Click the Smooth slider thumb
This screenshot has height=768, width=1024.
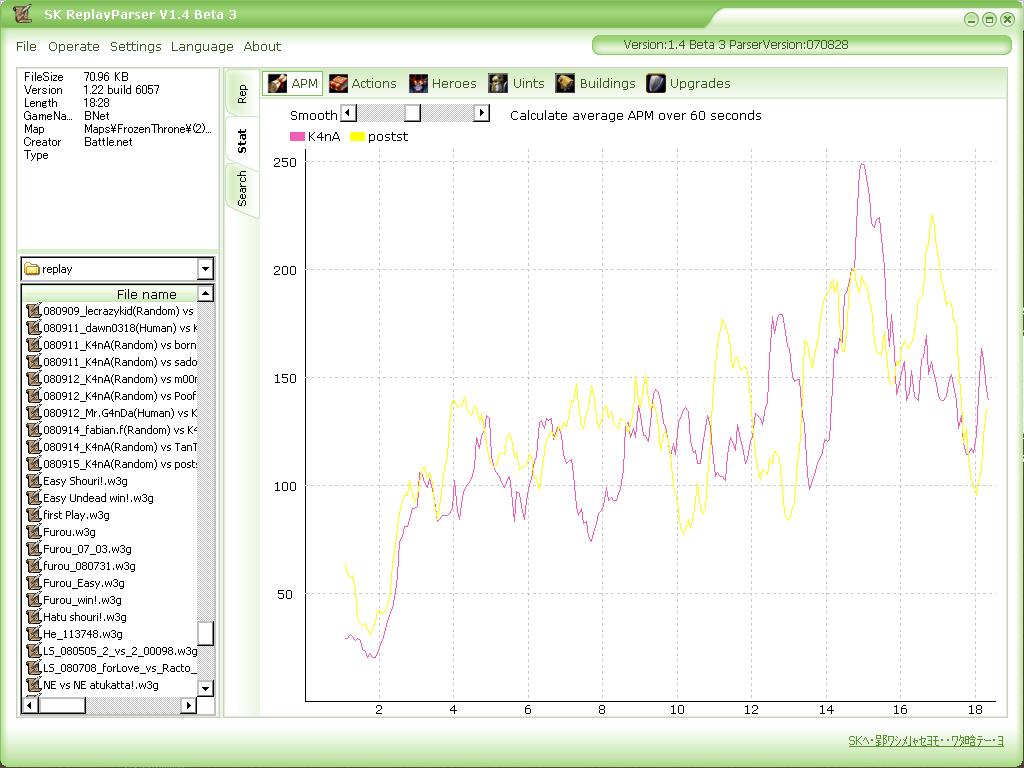[412, 114]
